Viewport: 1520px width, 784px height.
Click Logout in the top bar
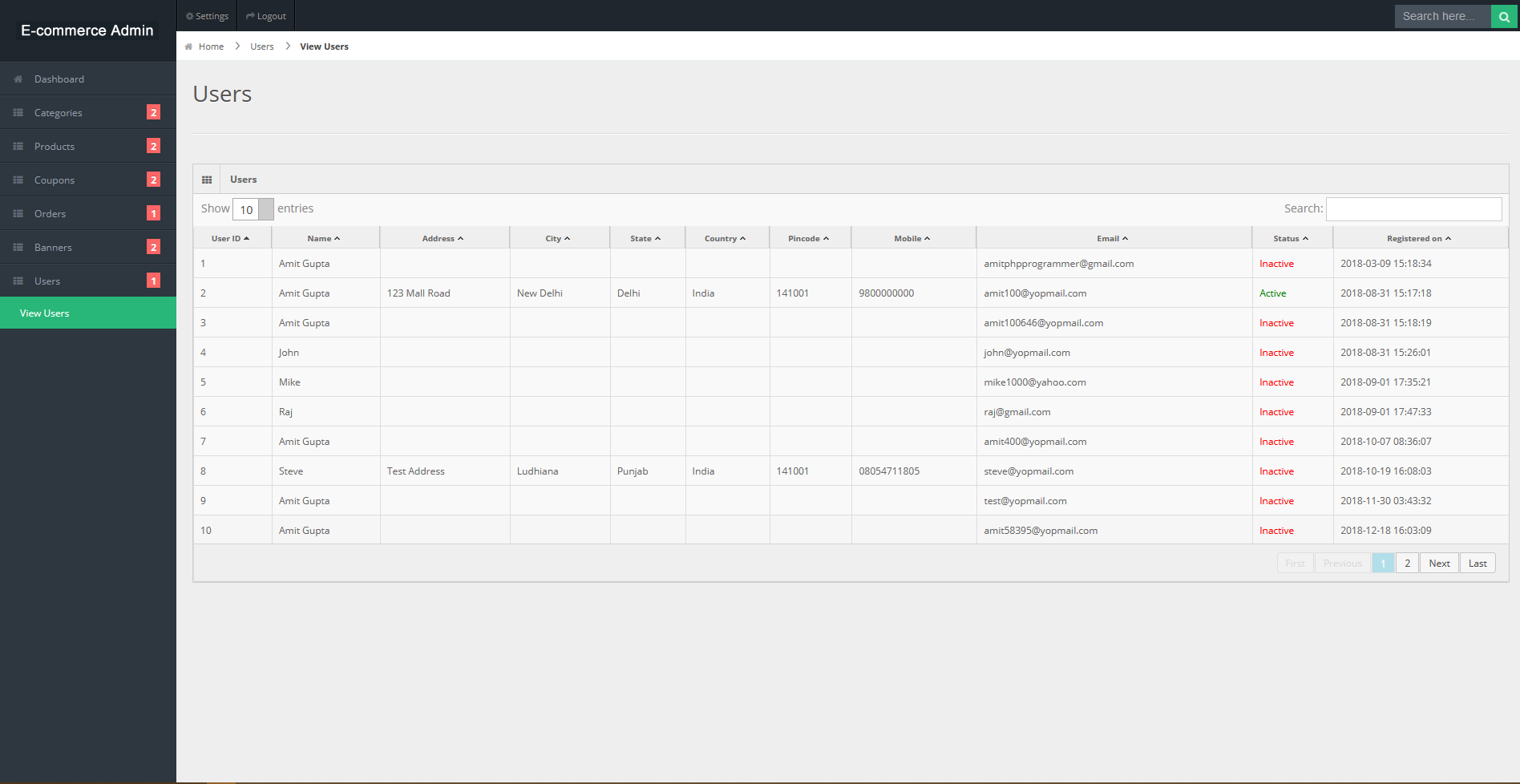(x=265, y=15)
